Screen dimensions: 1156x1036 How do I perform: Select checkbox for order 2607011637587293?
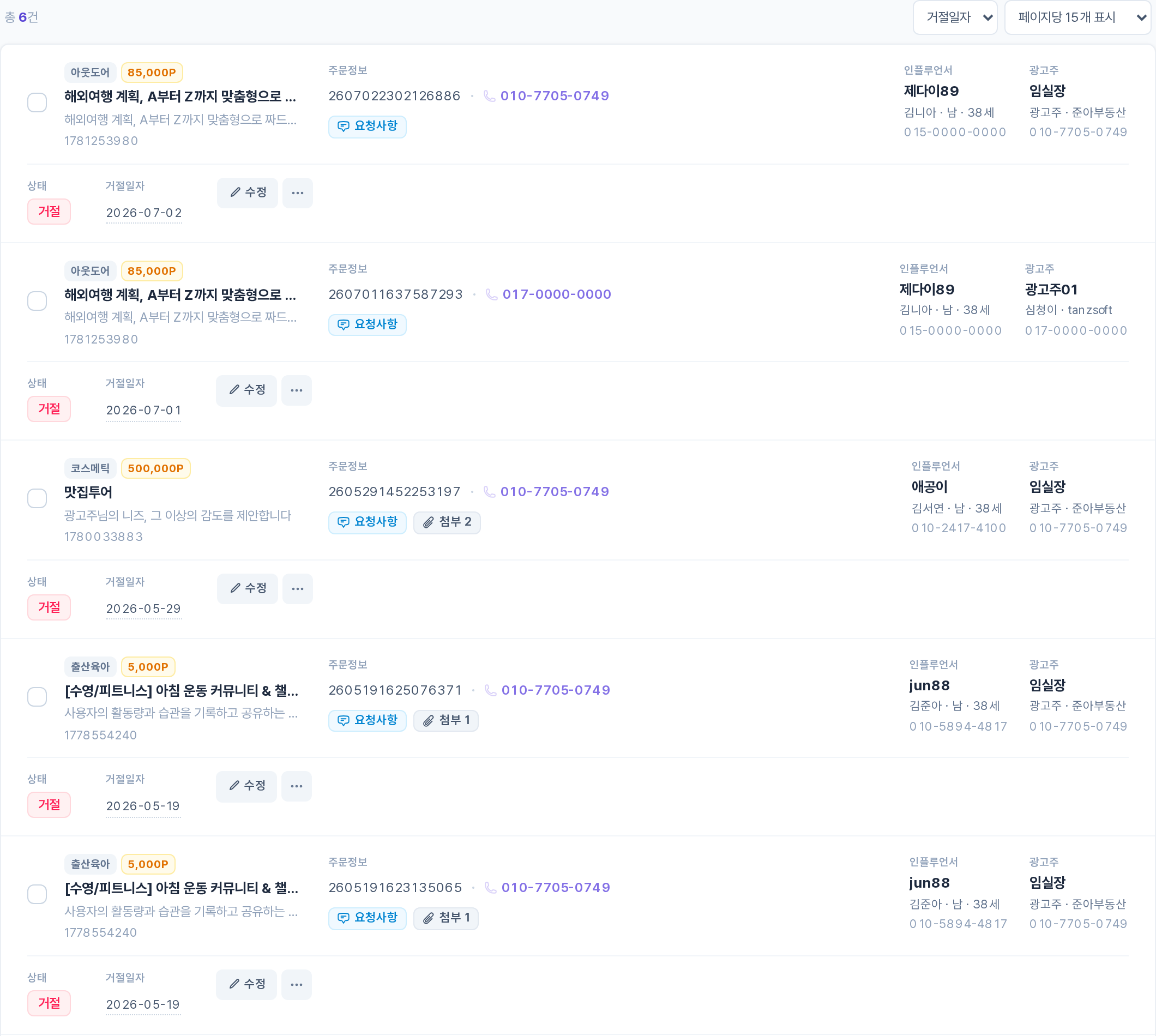(37, 300)
